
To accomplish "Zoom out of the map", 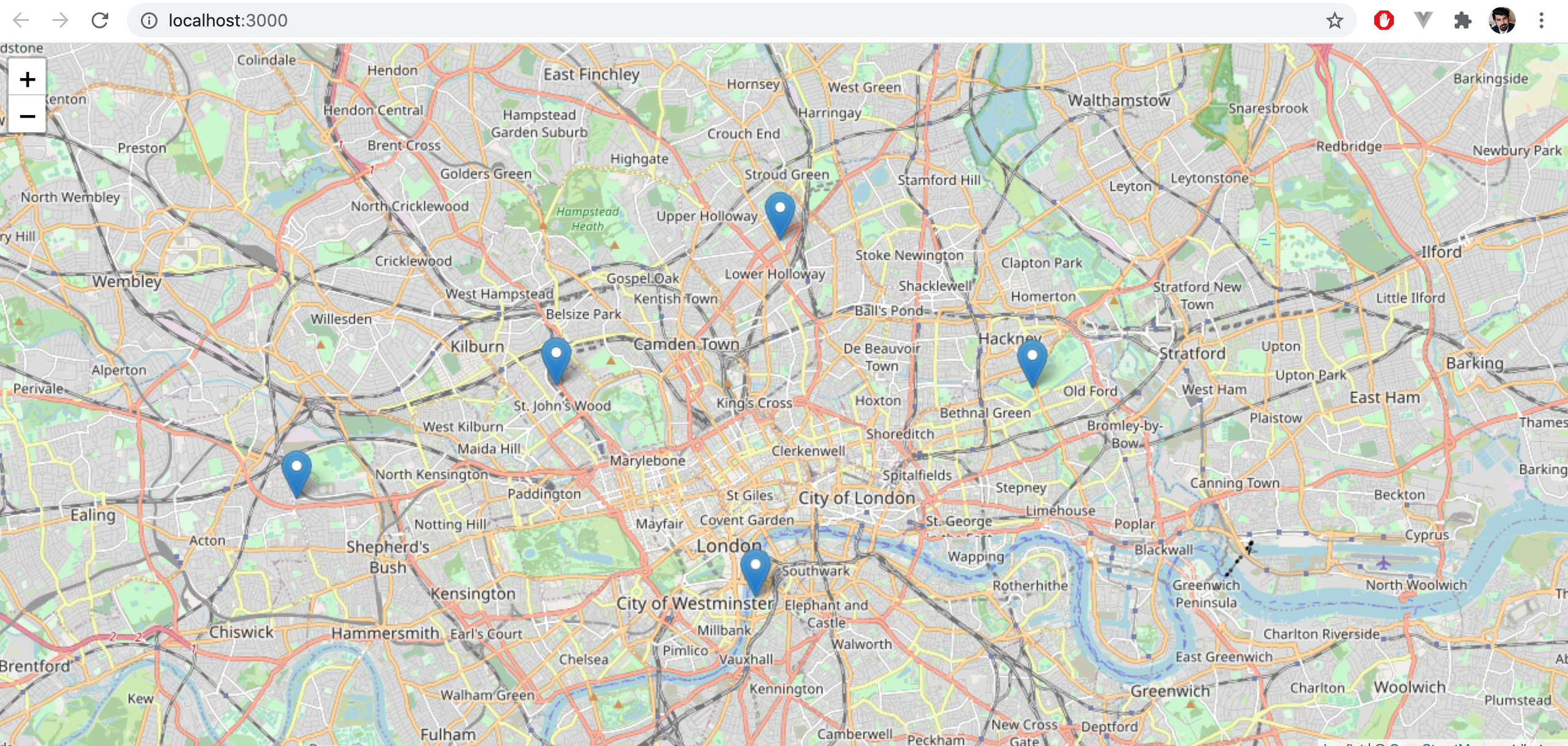I will click(27, 116).
